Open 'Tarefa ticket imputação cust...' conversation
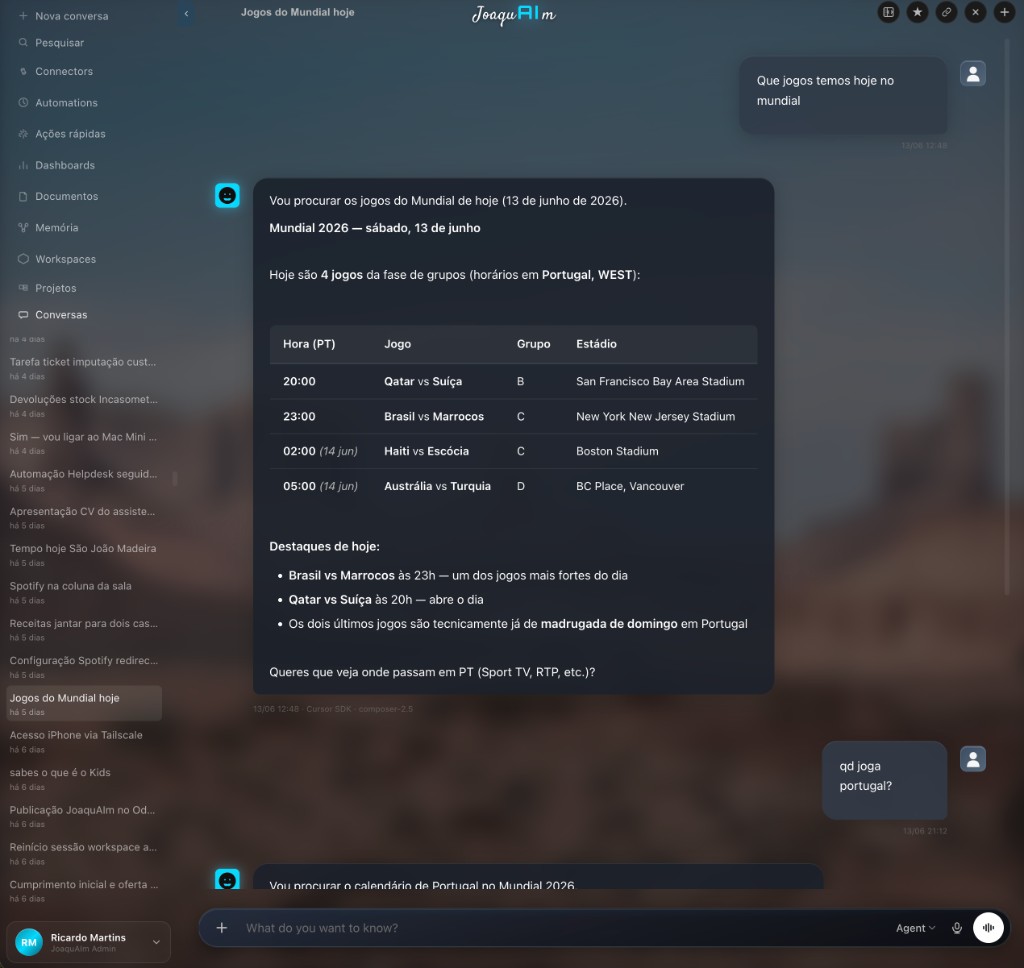 (84, 368)
